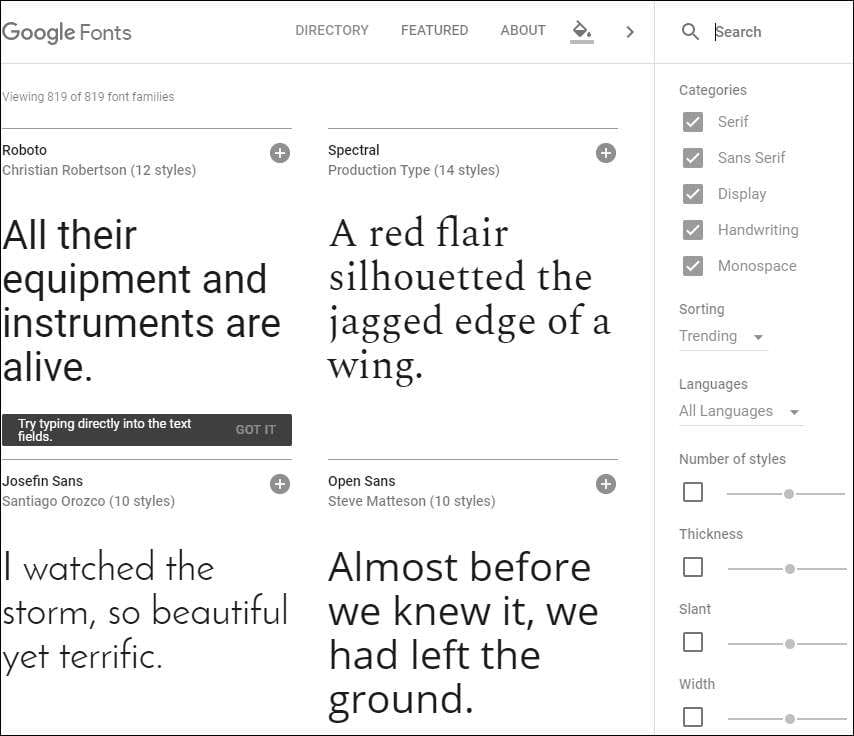Open the Roboto font name link
Viewport: 854px width, 736px height.
pyautogui.click(x=25, y=150)
